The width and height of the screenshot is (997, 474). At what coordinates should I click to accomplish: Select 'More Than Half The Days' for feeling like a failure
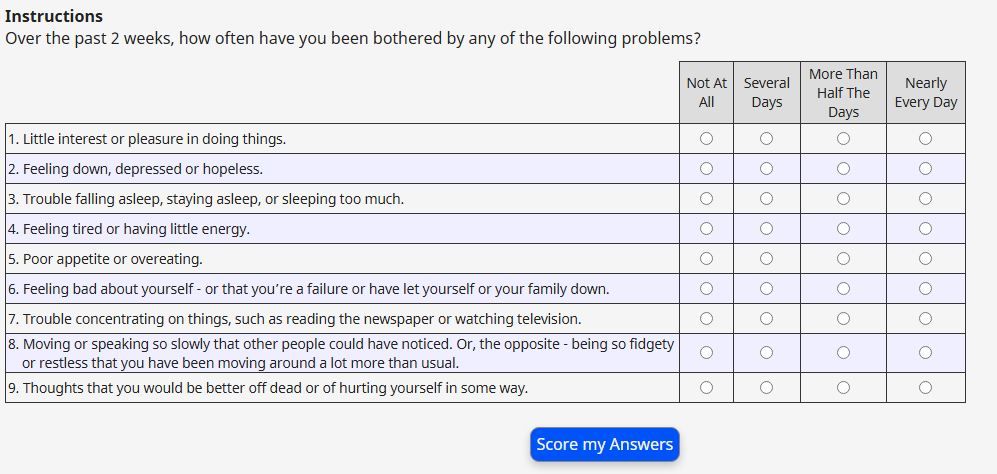[x=843, y=288]
